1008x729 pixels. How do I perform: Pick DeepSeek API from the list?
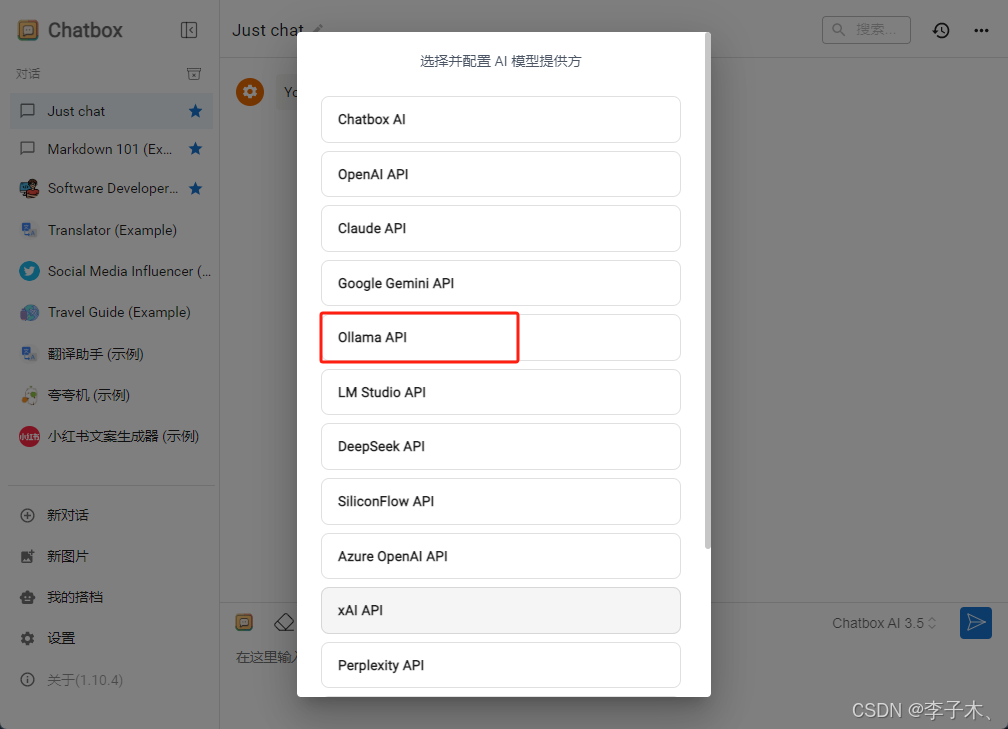click(501, 446)
